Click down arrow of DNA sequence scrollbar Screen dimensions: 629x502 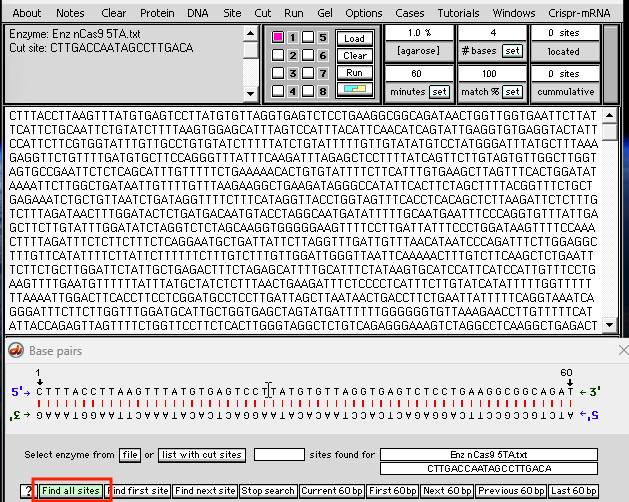point(610,325)
